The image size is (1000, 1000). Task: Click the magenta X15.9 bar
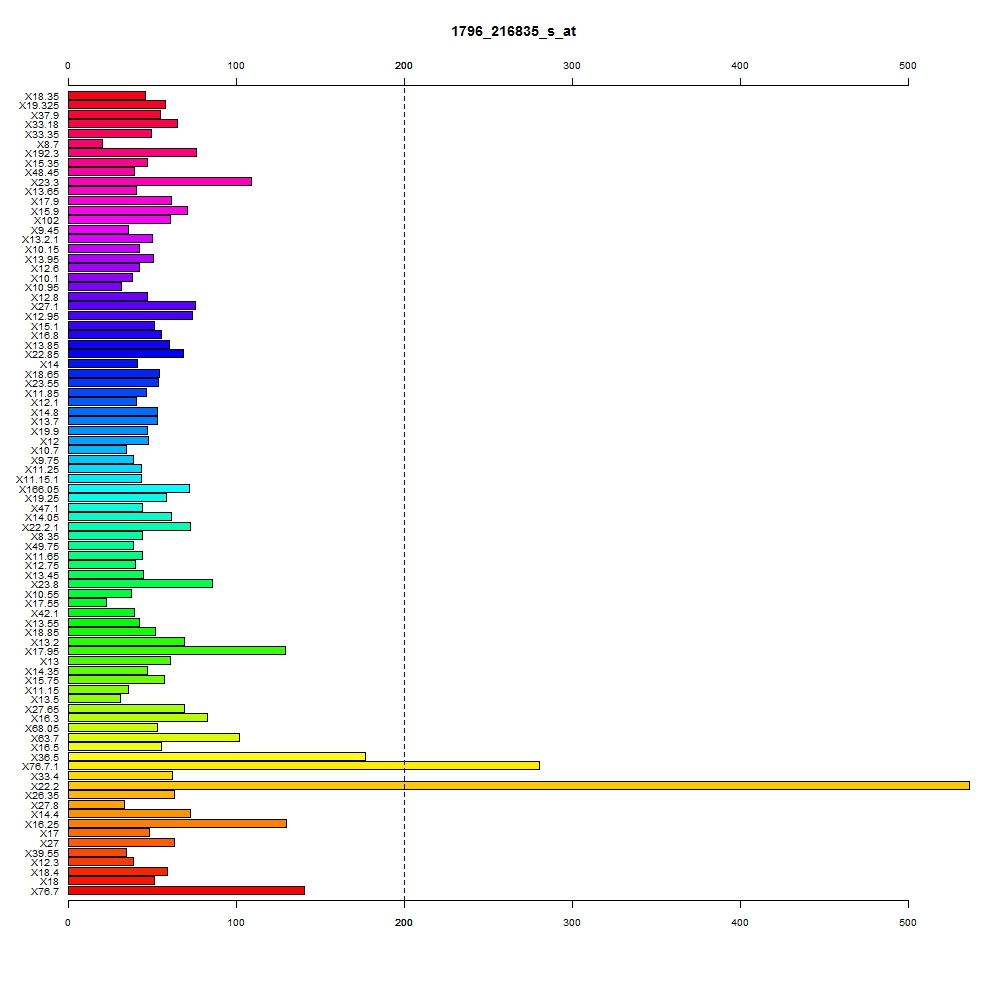(x=128, y=210)
